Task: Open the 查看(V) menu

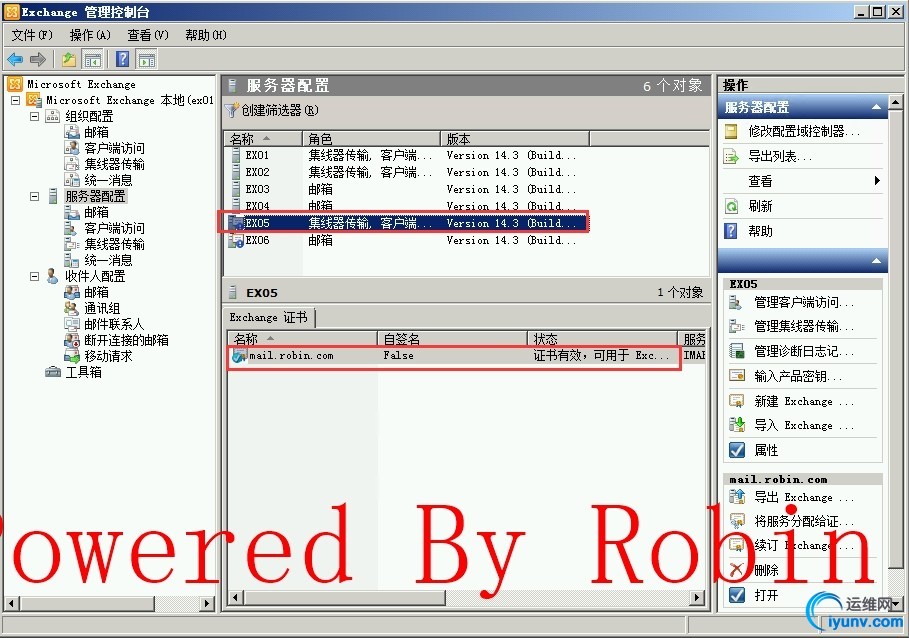Action: tap(148, 35)
